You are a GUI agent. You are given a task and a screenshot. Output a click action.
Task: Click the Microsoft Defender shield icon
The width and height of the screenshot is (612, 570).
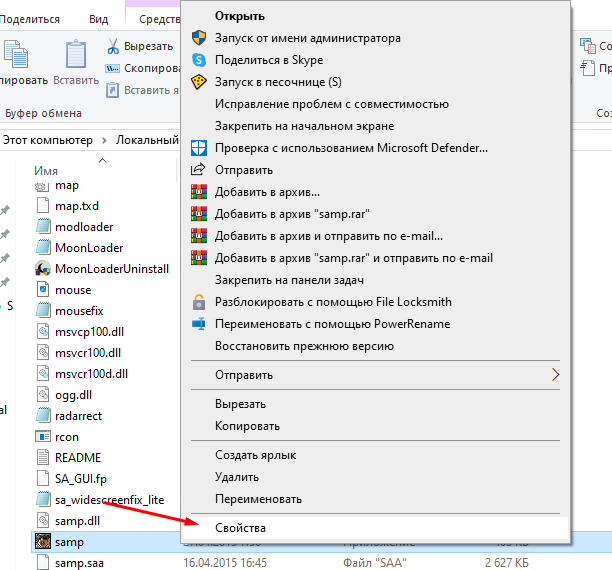coord(198,148)
